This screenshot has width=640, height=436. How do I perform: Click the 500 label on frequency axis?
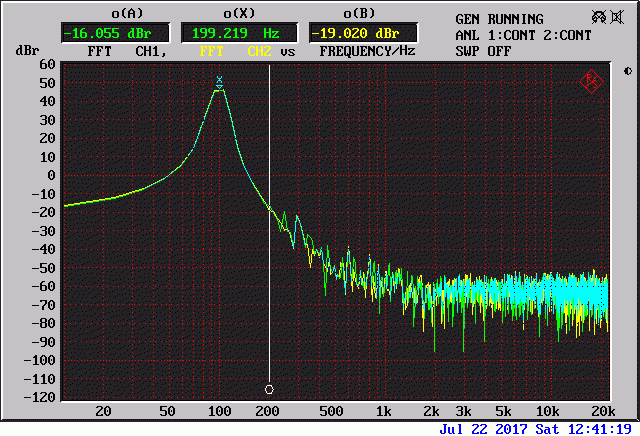(x=331, y=411)
